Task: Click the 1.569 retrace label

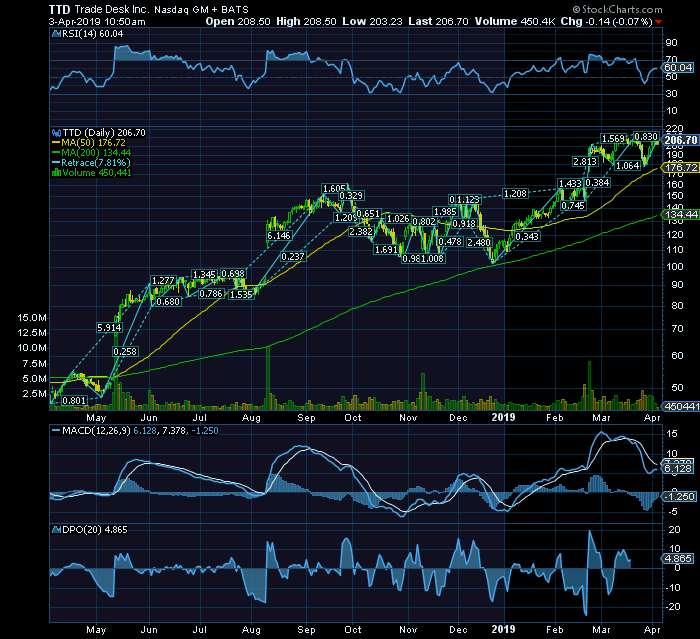Action: [x=613, y=139]
